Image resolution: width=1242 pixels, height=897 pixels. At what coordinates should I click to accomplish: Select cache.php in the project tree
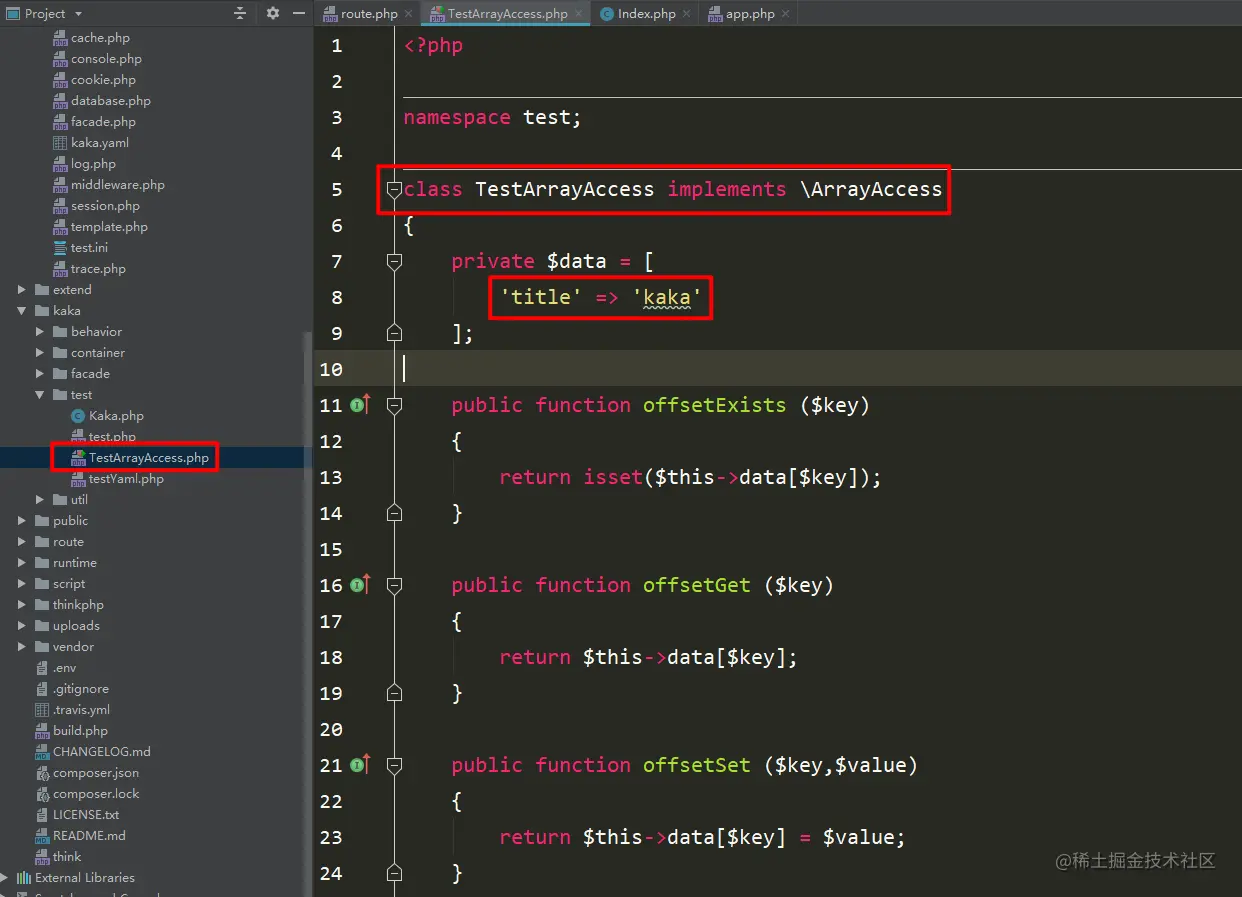tap(100, 37)
